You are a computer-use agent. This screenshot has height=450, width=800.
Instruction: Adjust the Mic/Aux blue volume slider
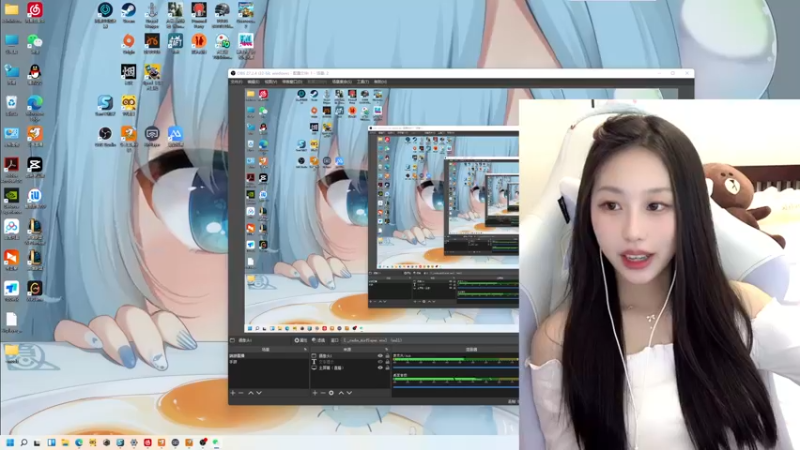pyautogui.click(x=456, y=367)
